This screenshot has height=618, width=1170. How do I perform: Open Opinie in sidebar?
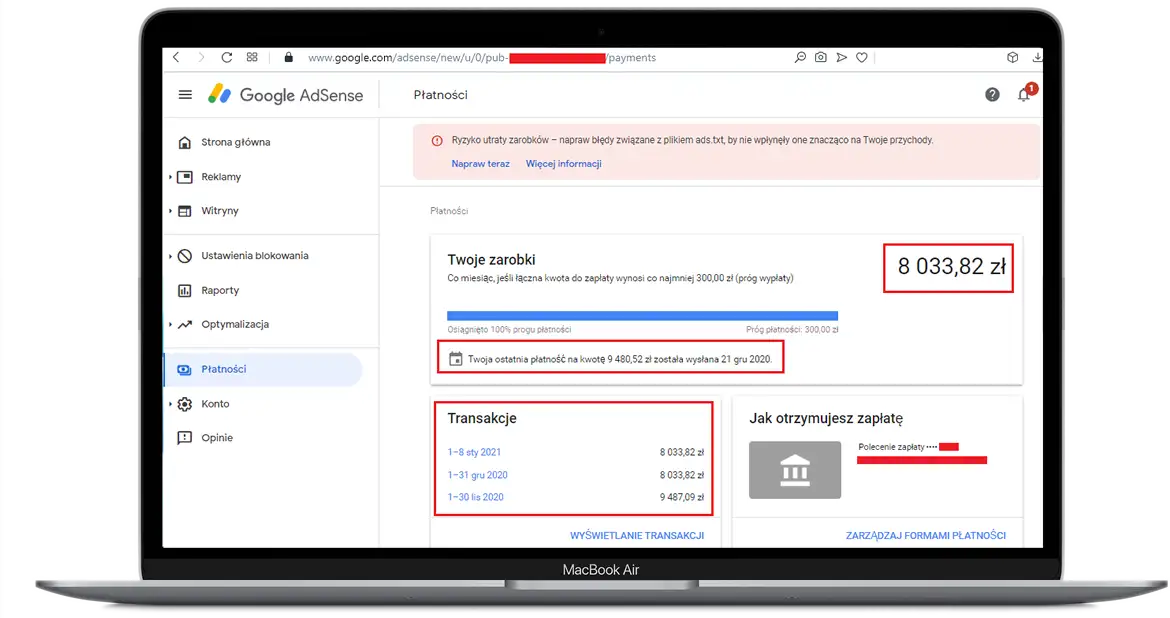tap(217, 438)
